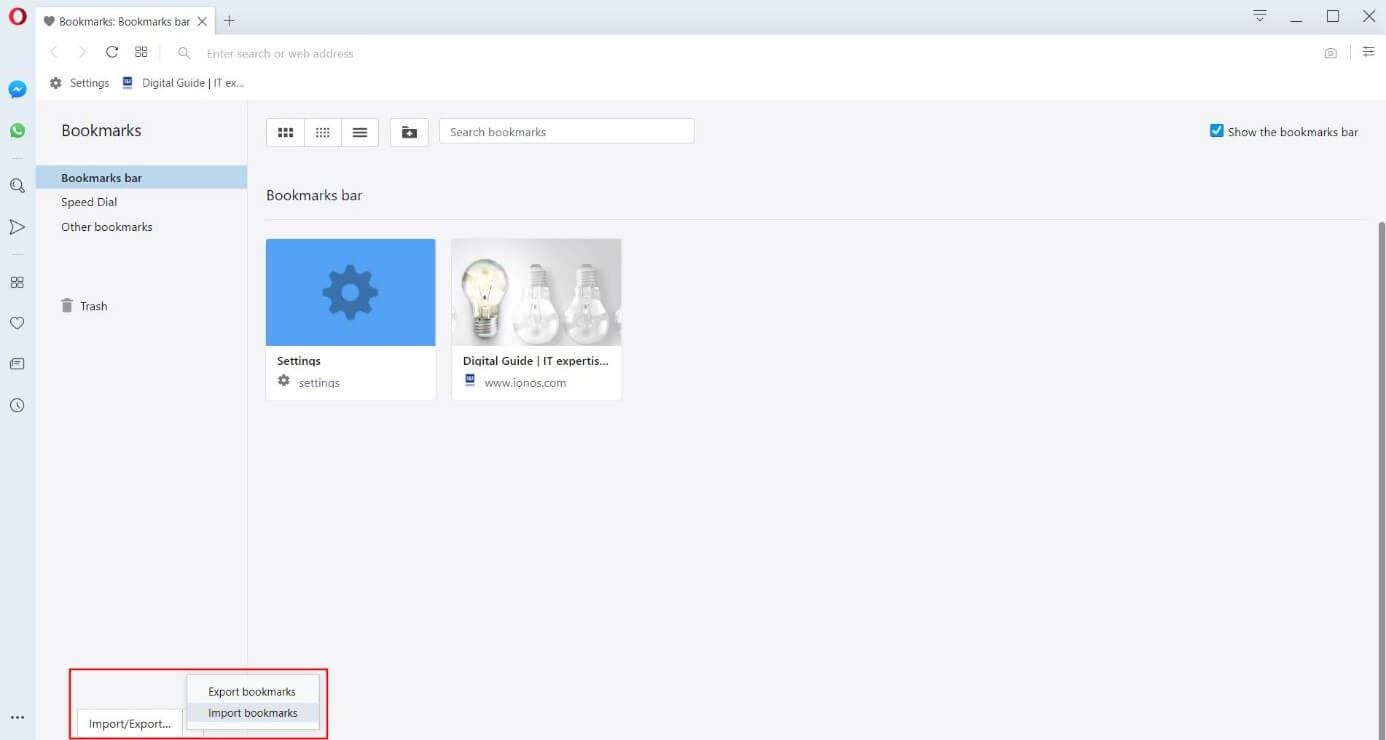Image resolution: width=1386 pixels, height=740 pixels.
Task: Open Facebook Messenger from the sidebar
Action: (17, 89)
